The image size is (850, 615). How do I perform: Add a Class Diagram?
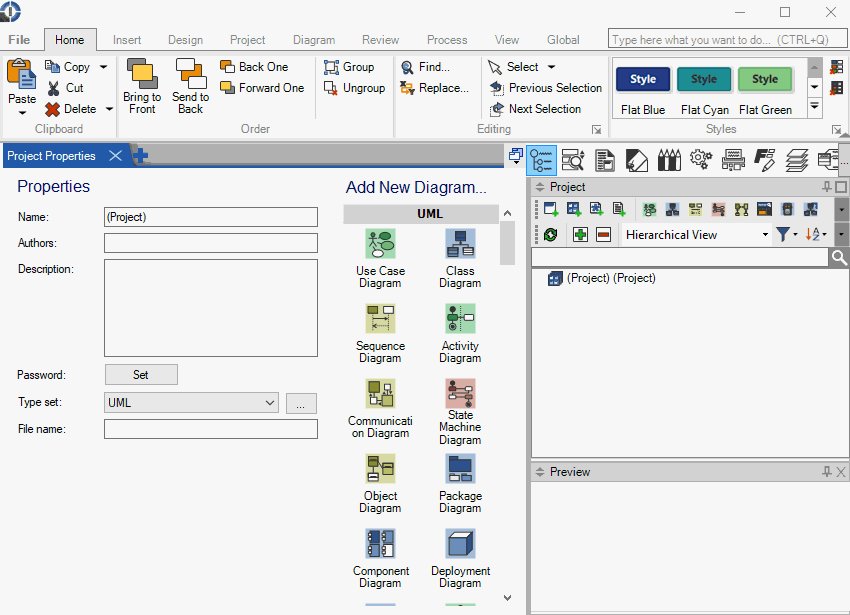pyautogui.click(x=460, y=244)
